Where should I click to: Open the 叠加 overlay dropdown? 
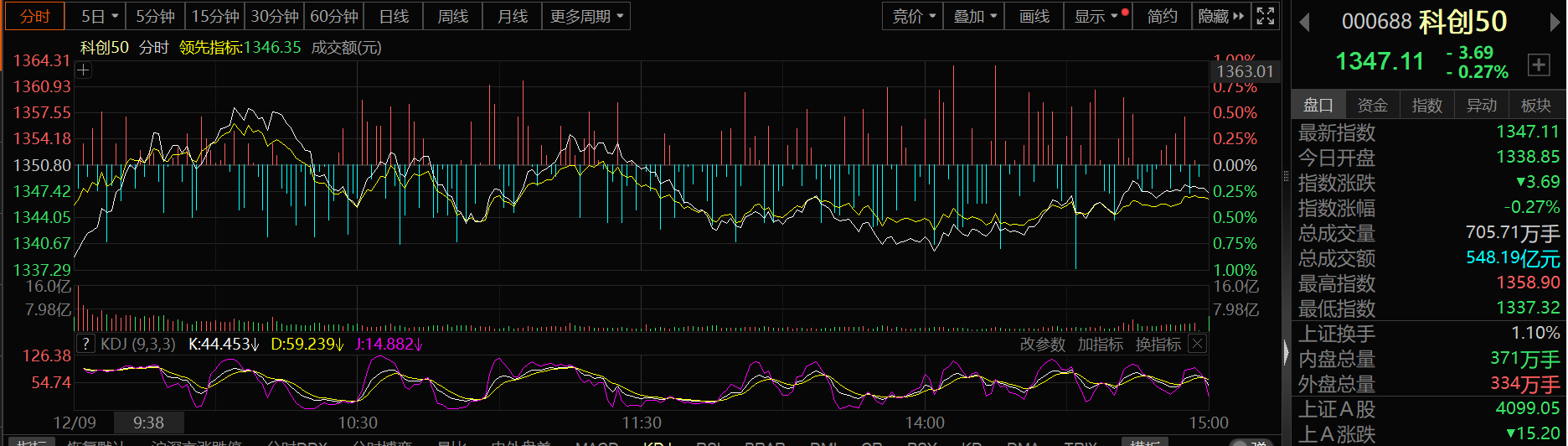coord(974,16)
